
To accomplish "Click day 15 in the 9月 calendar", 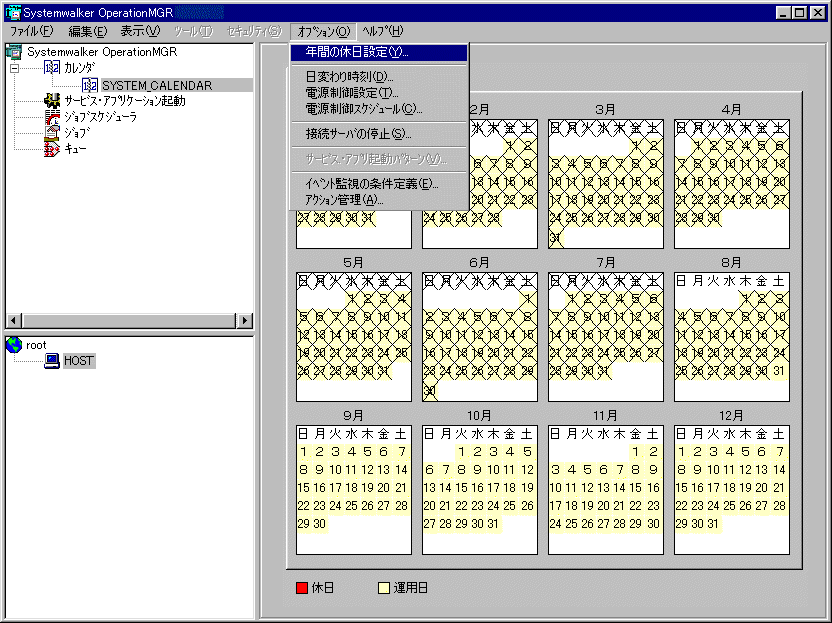I will [304, 488].
